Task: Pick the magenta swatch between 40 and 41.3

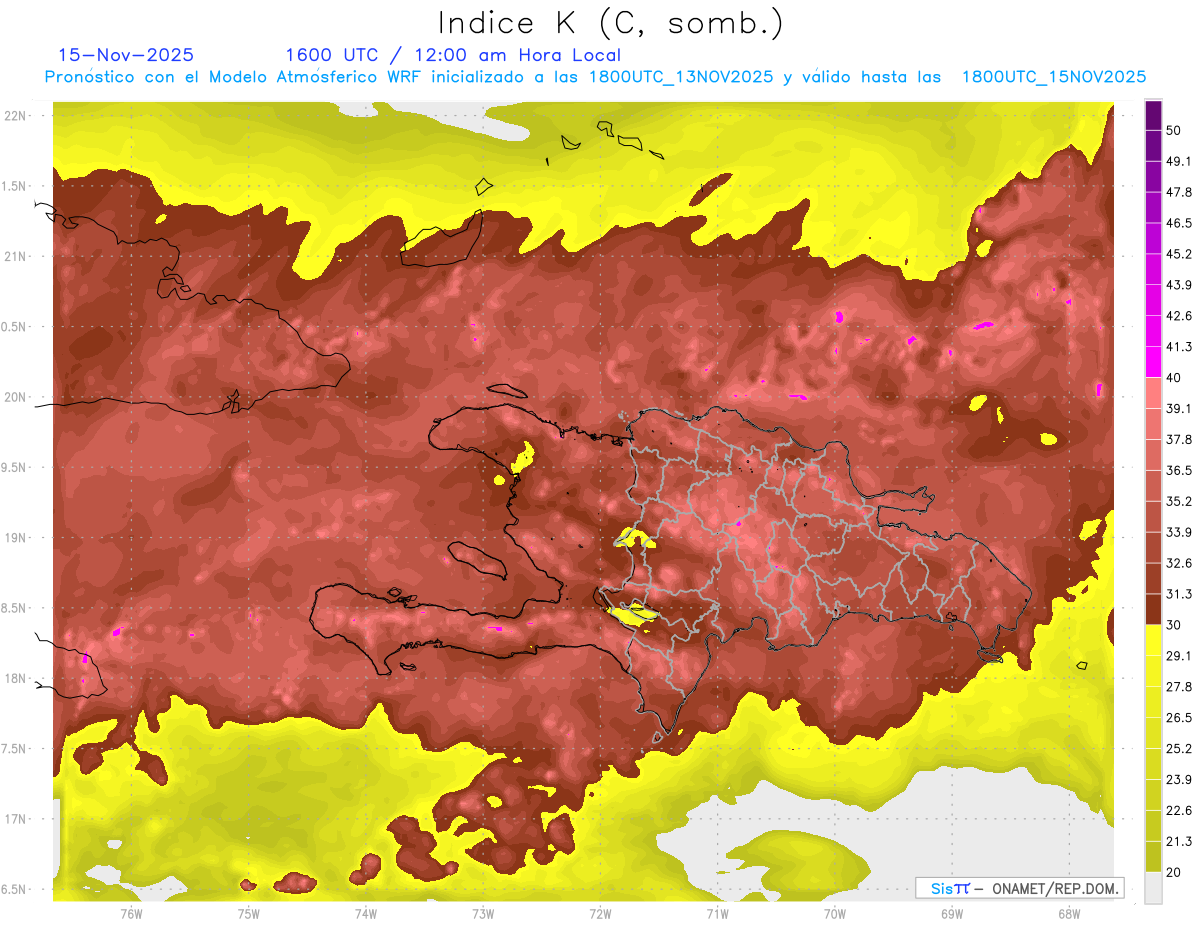Action: click(x=1153, y=363)
